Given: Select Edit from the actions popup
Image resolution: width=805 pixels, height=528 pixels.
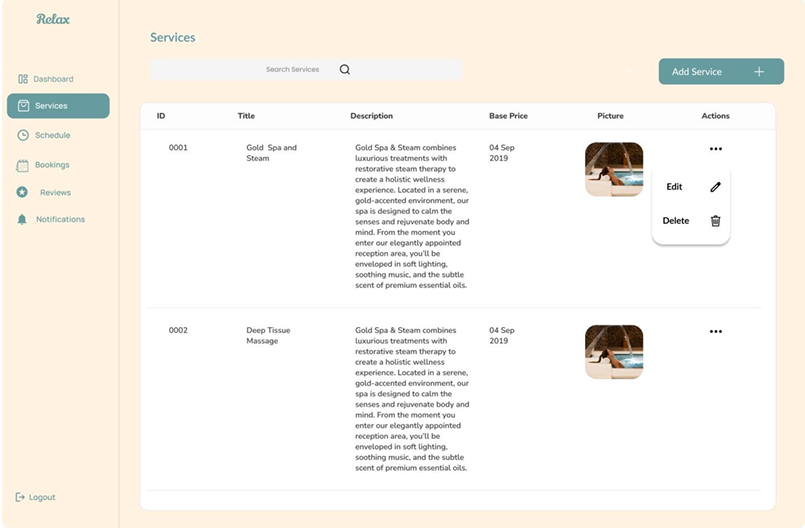Looking at the screenshot, I should [x=675, y=187].
